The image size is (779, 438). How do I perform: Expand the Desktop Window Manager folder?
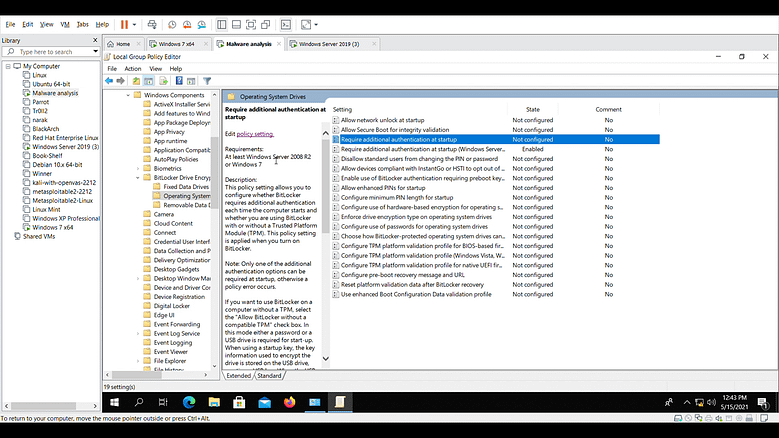point(138,279)
